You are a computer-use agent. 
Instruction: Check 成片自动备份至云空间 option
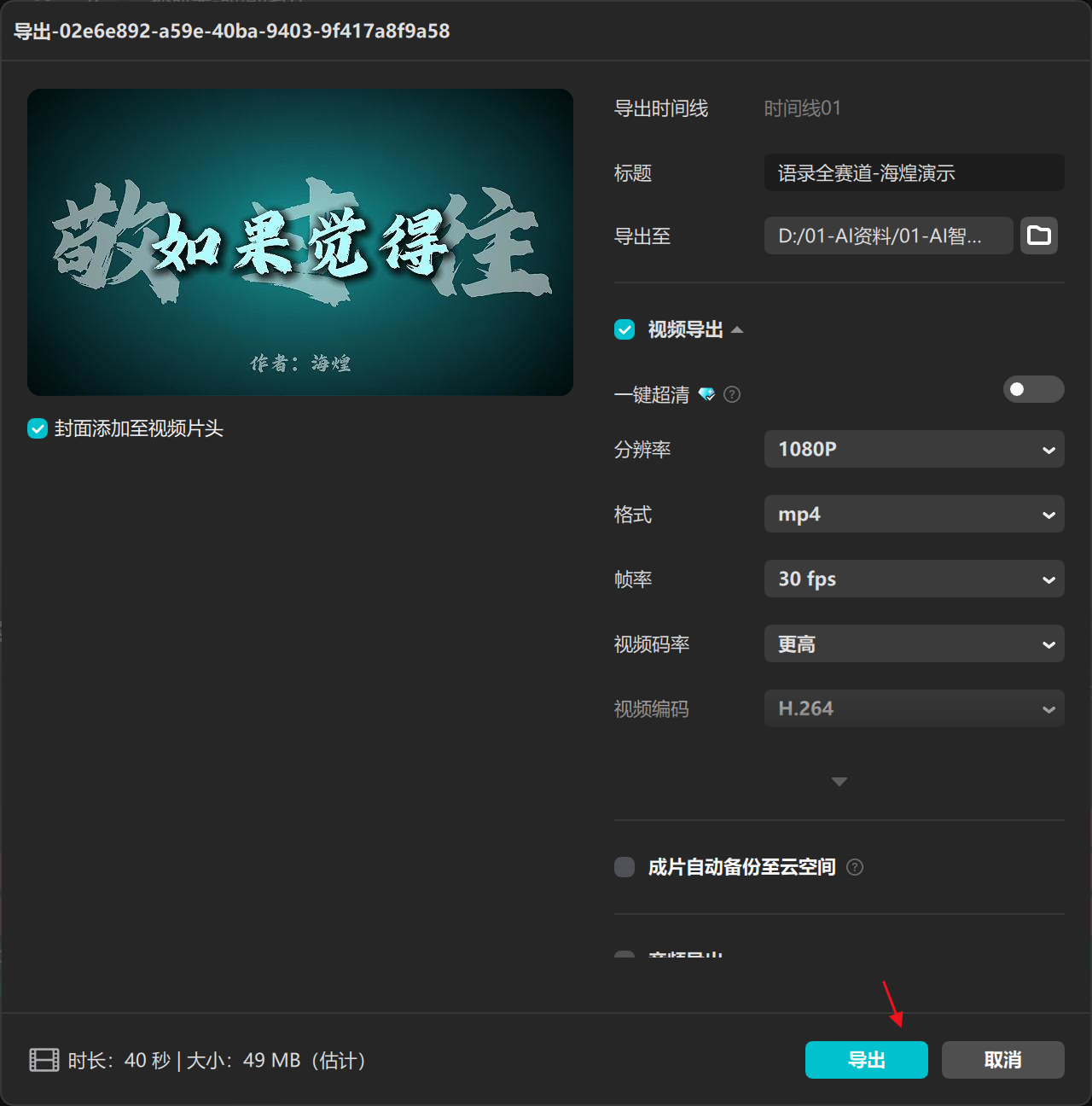(624, 867)
